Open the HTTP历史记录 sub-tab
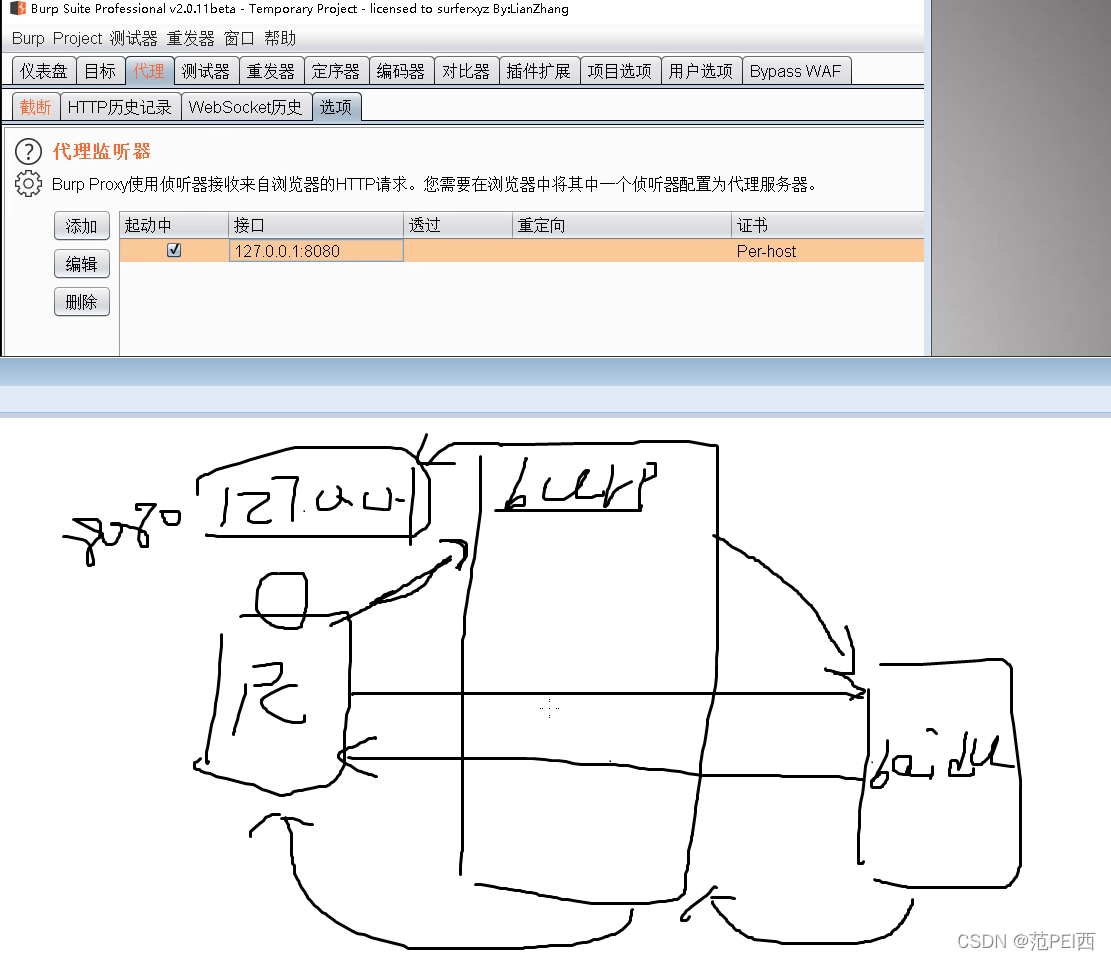 [120, 107]
